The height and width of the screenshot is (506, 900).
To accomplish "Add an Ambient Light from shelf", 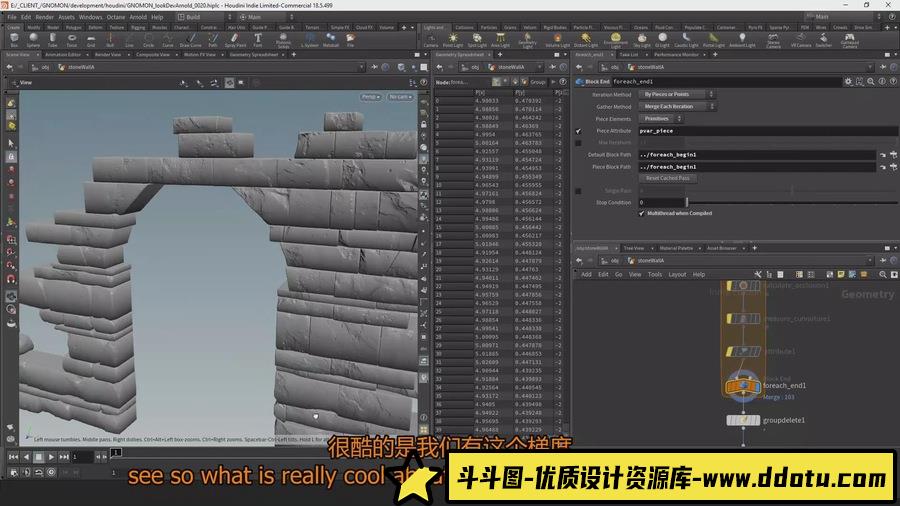I will point(742,40).
